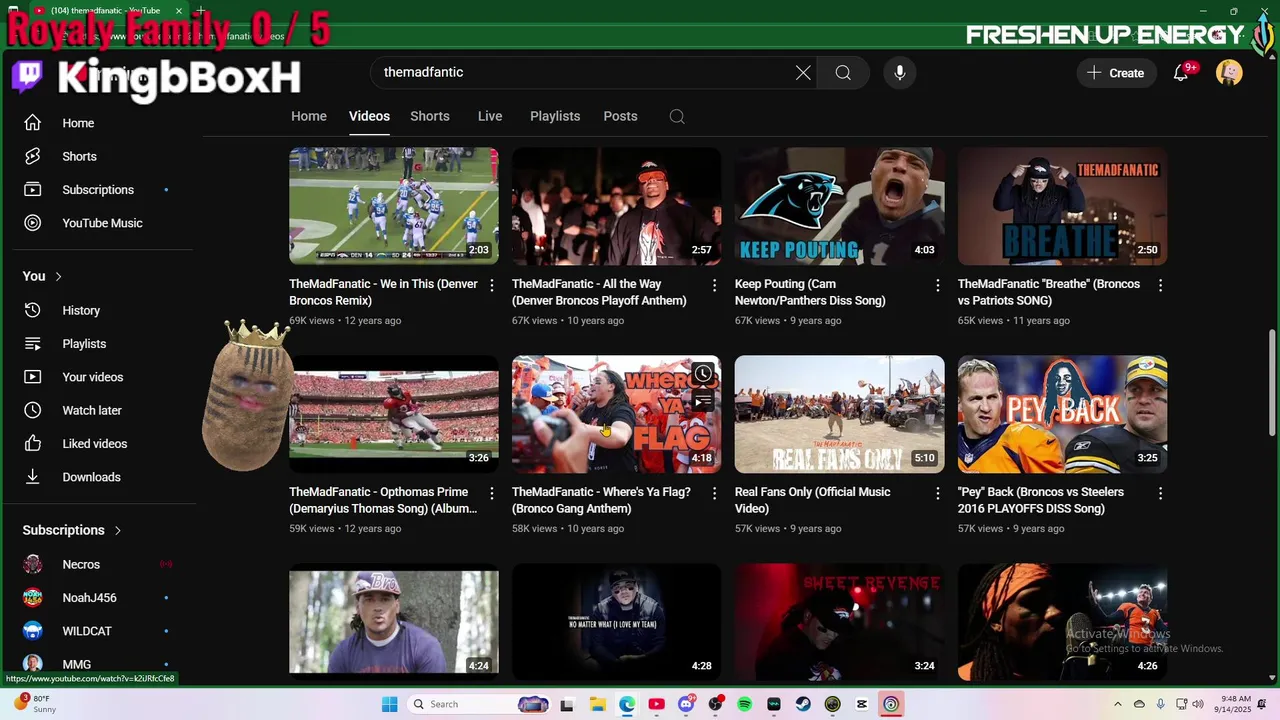The image size is (1280, 720).
Task: Expand the You section chevron
Action: (59, 277)
